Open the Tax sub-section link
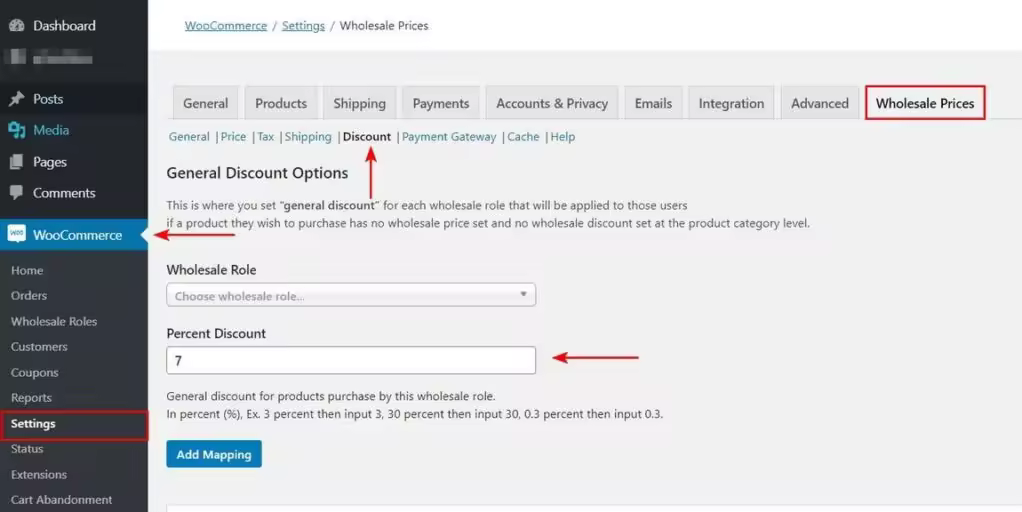 click(x=265, y=137)
